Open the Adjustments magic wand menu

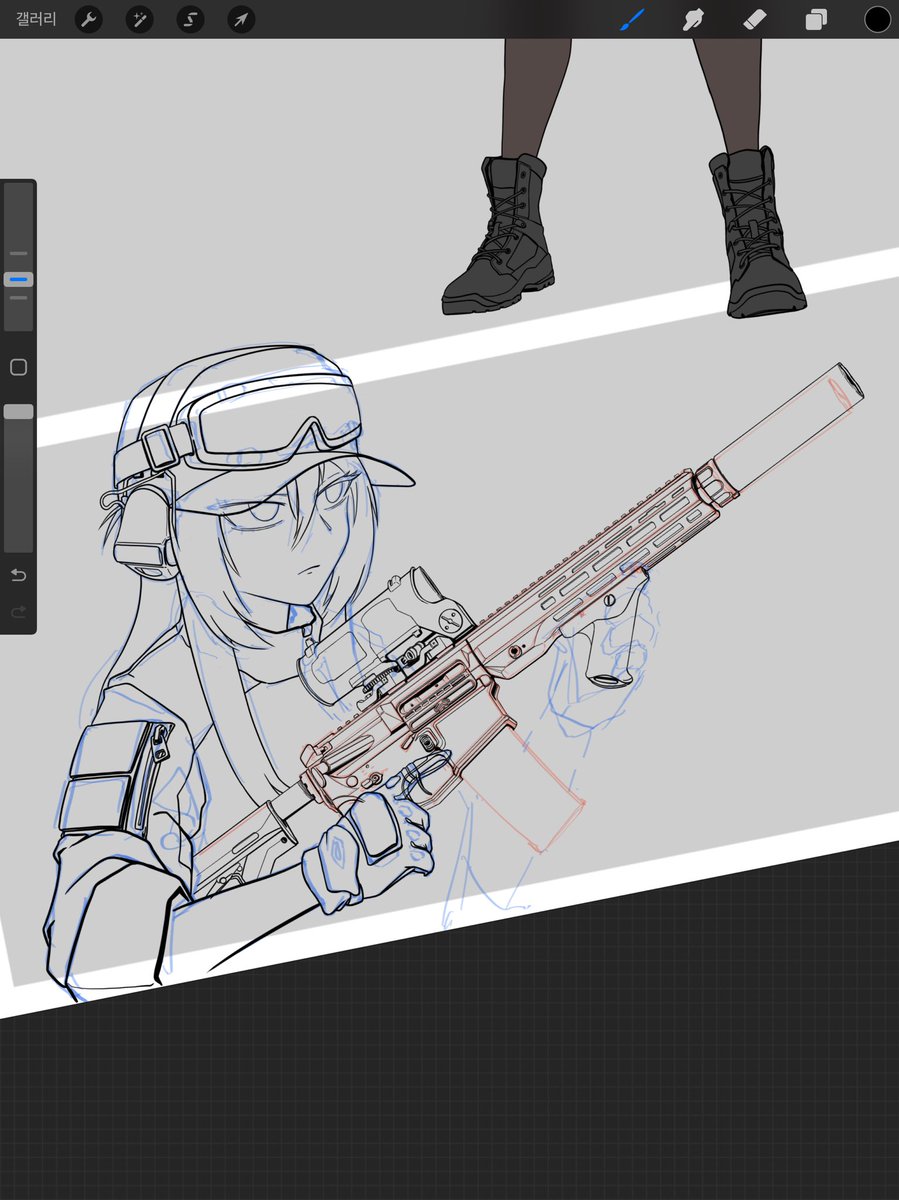pyautogui.click(x=138, y=19)
